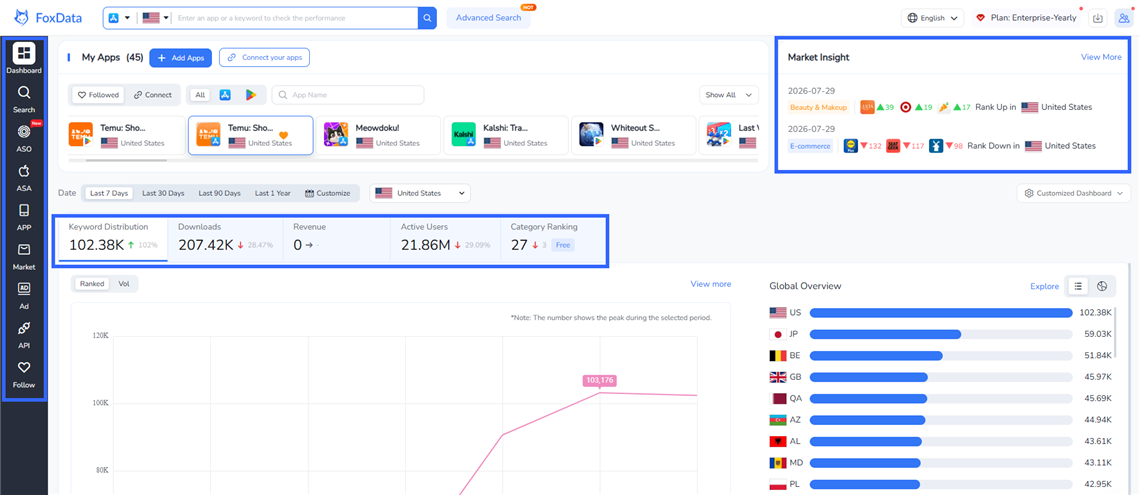Image resolution: width=1140 pixels, height=495 pixels.
Task: Click the Kalshi app icon
Action: pyautogui.click(x=463, y=134)
